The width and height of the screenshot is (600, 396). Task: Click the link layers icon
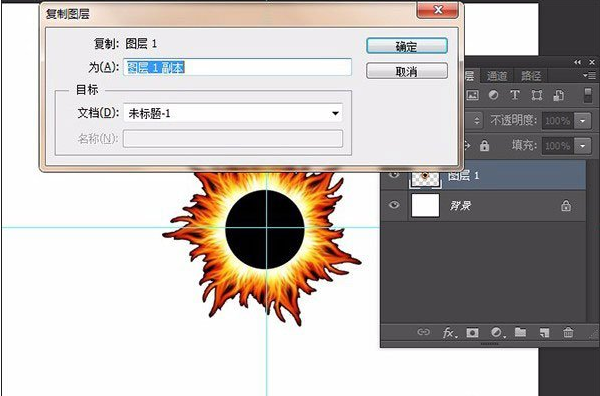[423, 332]
